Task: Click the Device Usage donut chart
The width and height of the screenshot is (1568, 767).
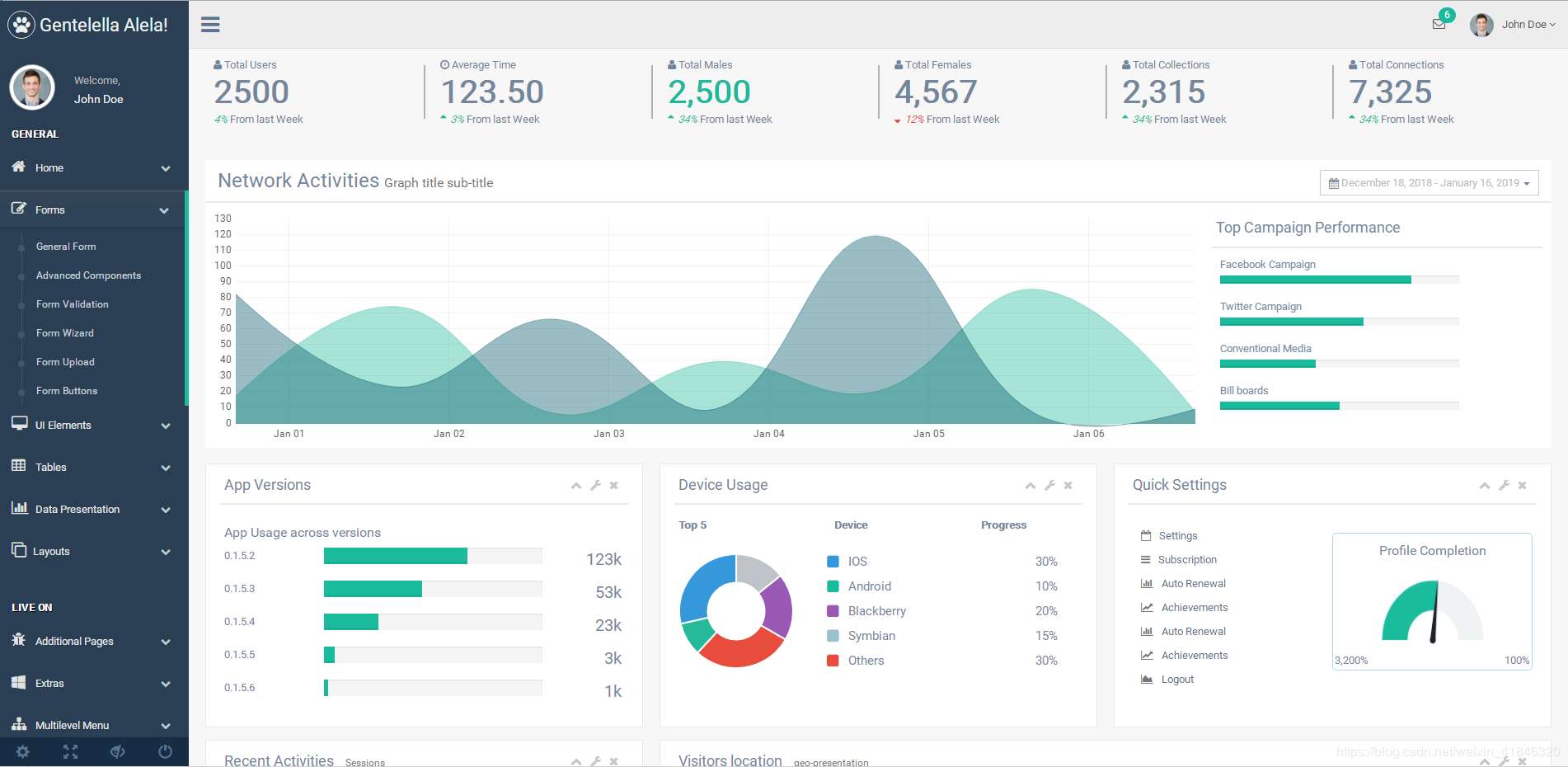Action: pyautogui.click(x=736, y=611)
